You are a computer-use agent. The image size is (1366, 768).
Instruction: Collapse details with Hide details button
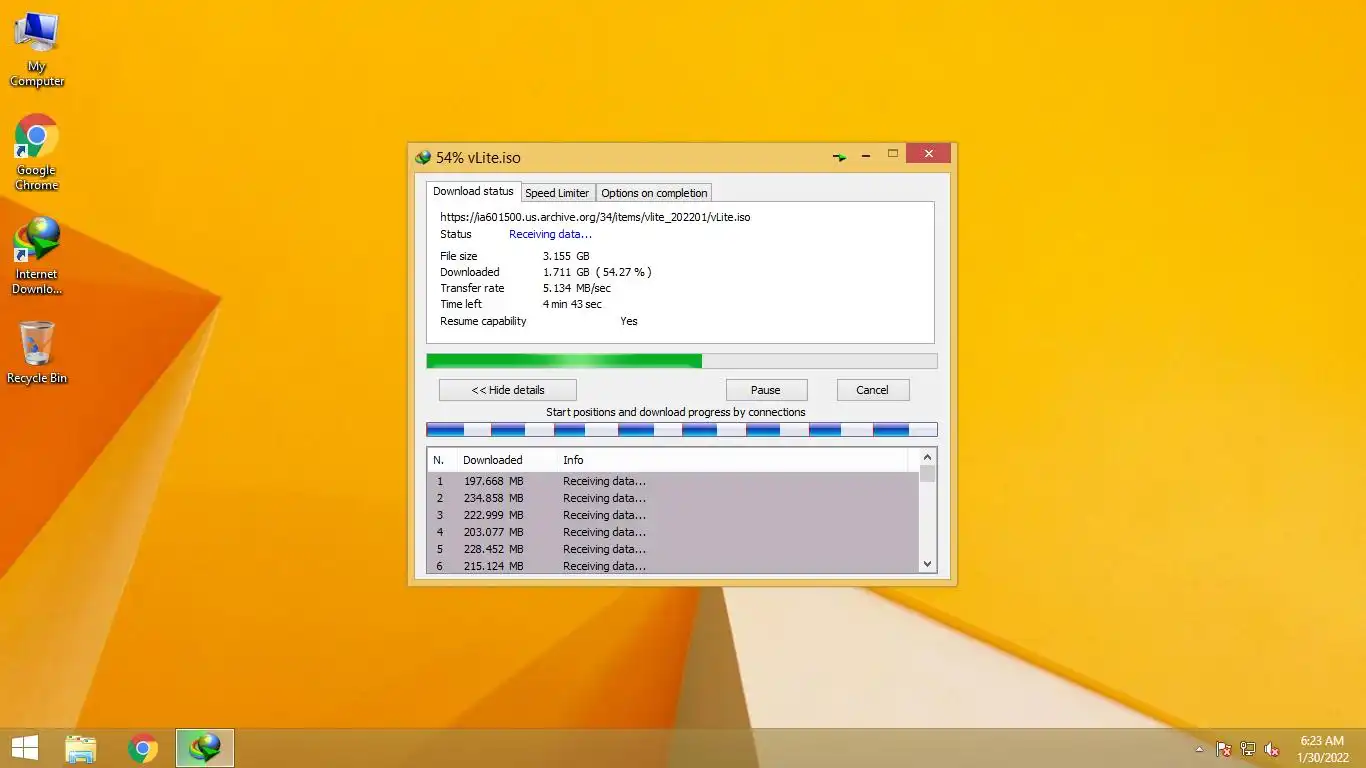508,390
